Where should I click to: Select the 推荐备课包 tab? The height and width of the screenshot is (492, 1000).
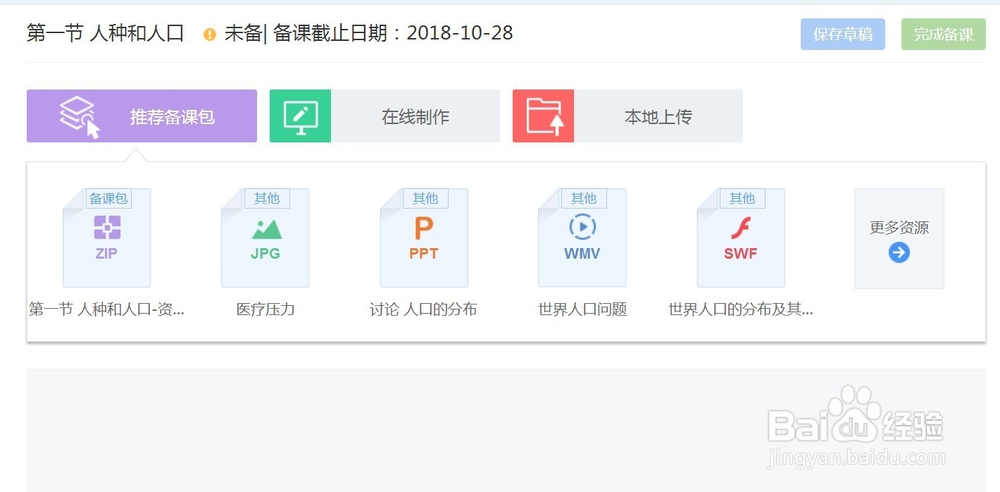click(142, 116)
